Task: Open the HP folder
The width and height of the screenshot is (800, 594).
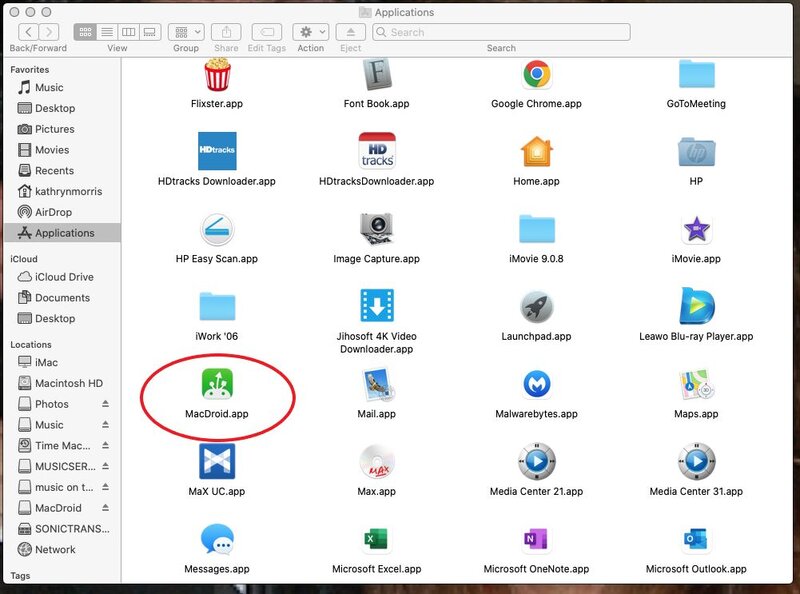Action: pyautogui.click(x=696, y=152)
